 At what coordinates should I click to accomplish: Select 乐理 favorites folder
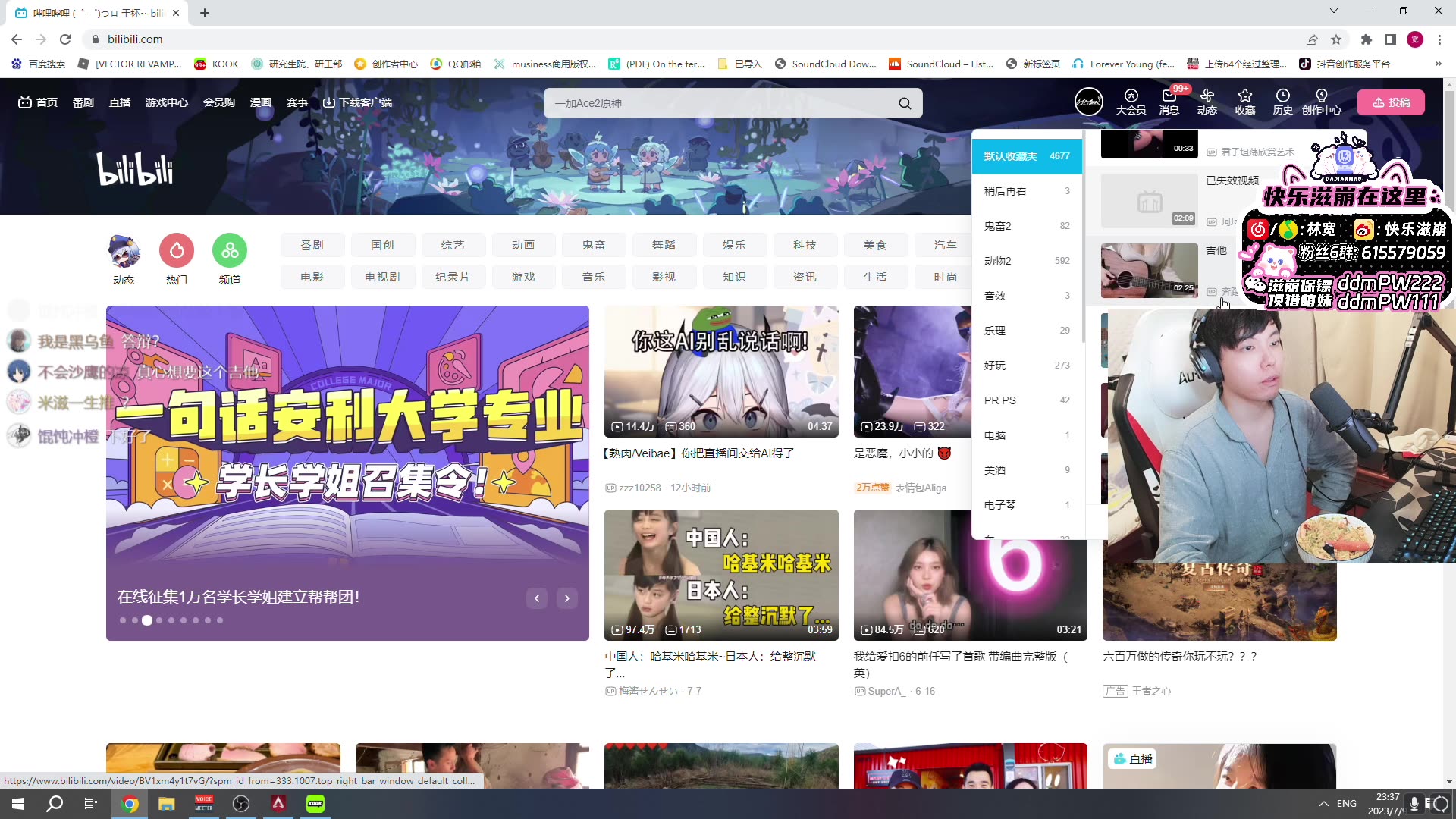coord(1027,331)
